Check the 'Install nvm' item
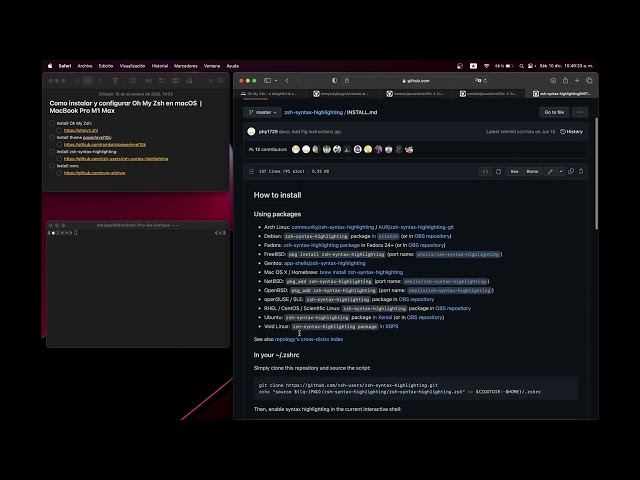 (x=52, y=166)
